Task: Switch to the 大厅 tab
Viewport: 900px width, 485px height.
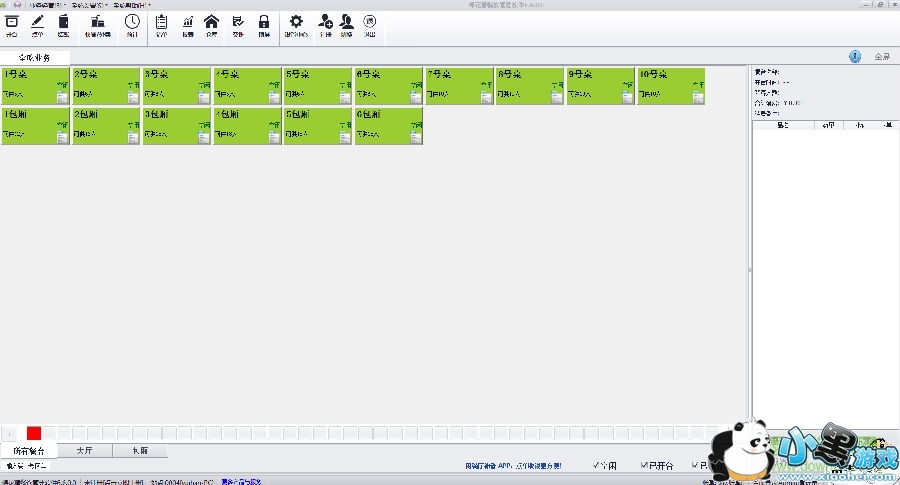Action: [84, 451]
